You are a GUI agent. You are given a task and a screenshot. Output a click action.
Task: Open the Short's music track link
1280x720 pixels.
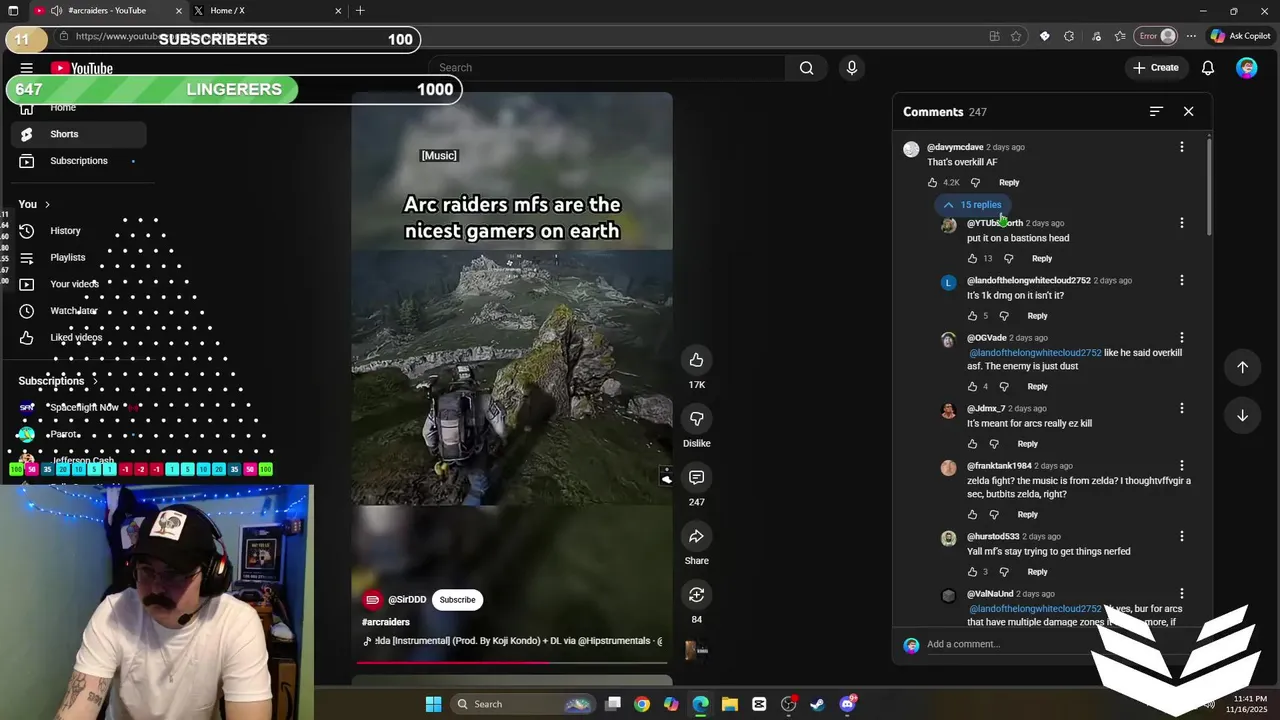coord(512,641)
